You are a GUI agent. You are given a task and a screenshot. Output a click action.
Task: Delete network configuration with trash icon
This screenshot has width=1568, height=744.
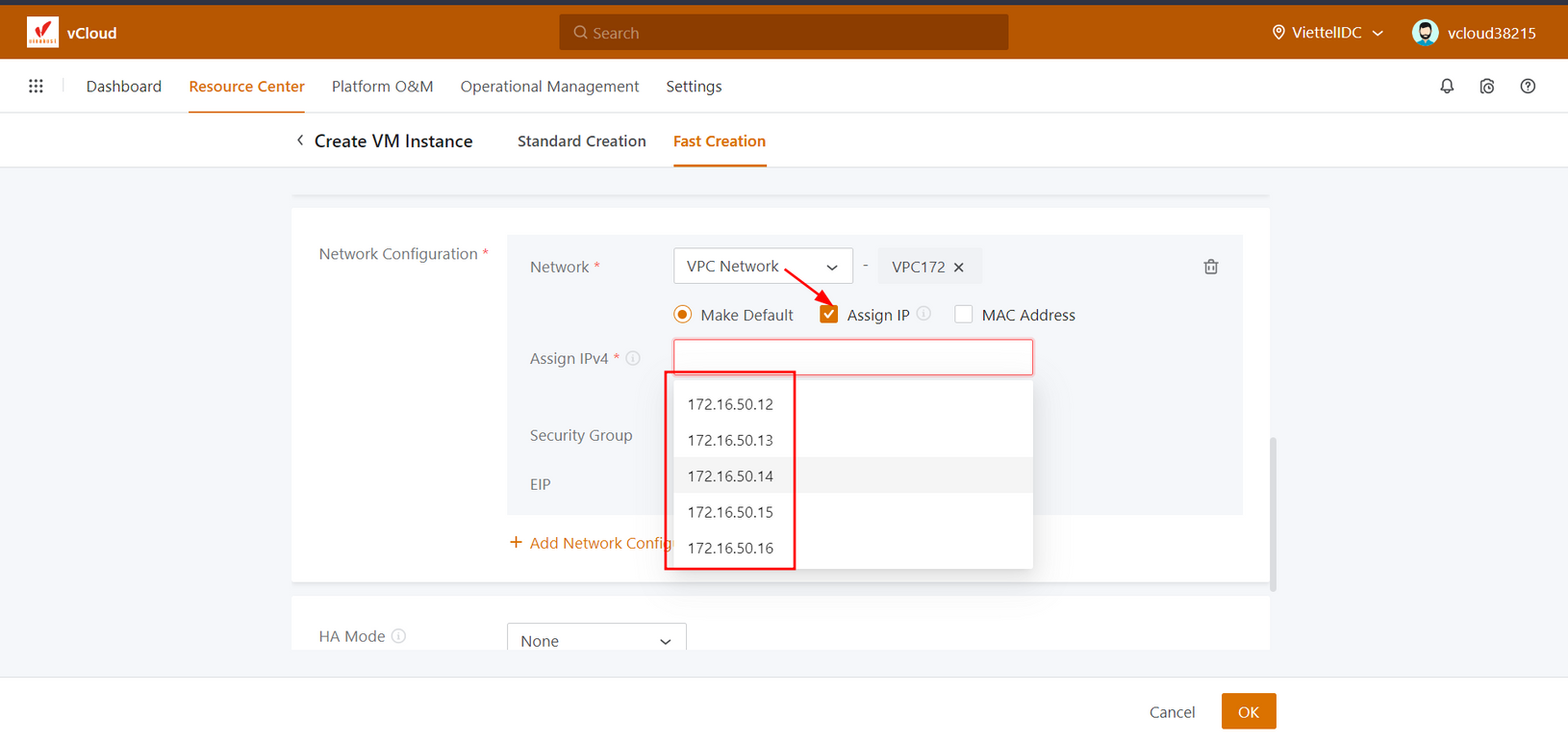[x=1211, y=267]
